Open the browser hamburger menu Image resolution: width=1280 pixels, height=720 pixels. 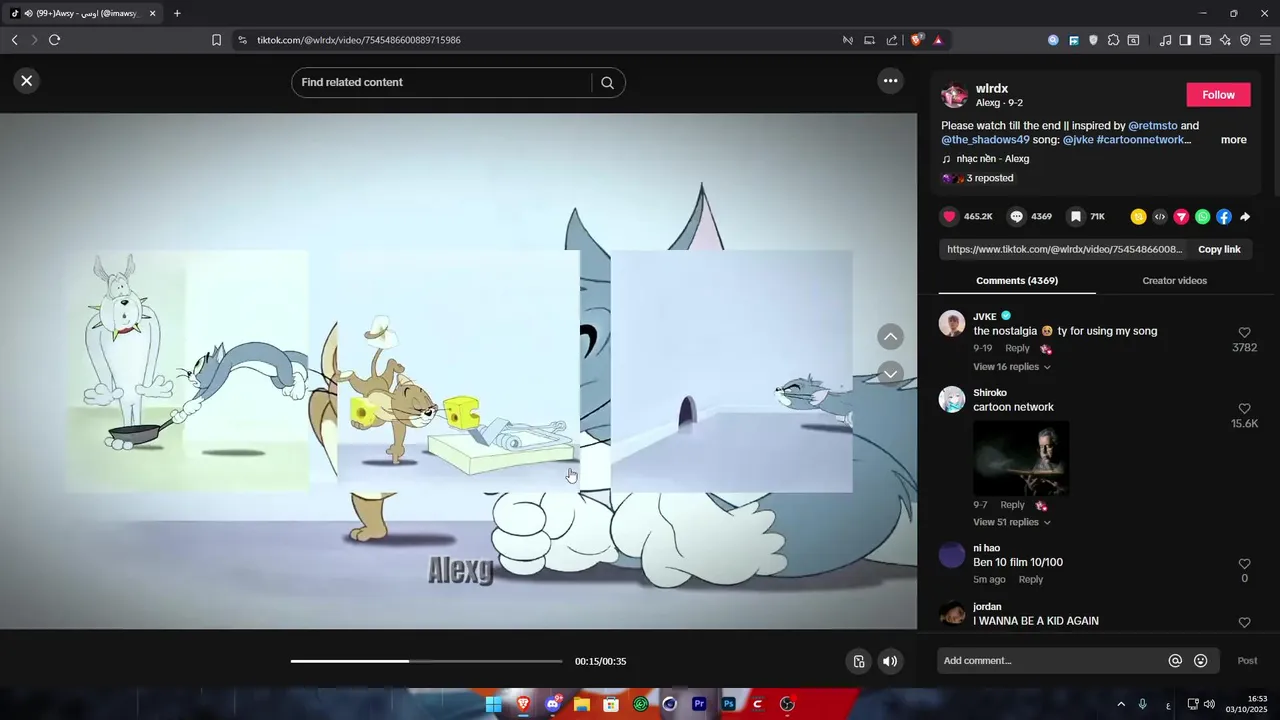(1265, 40)
